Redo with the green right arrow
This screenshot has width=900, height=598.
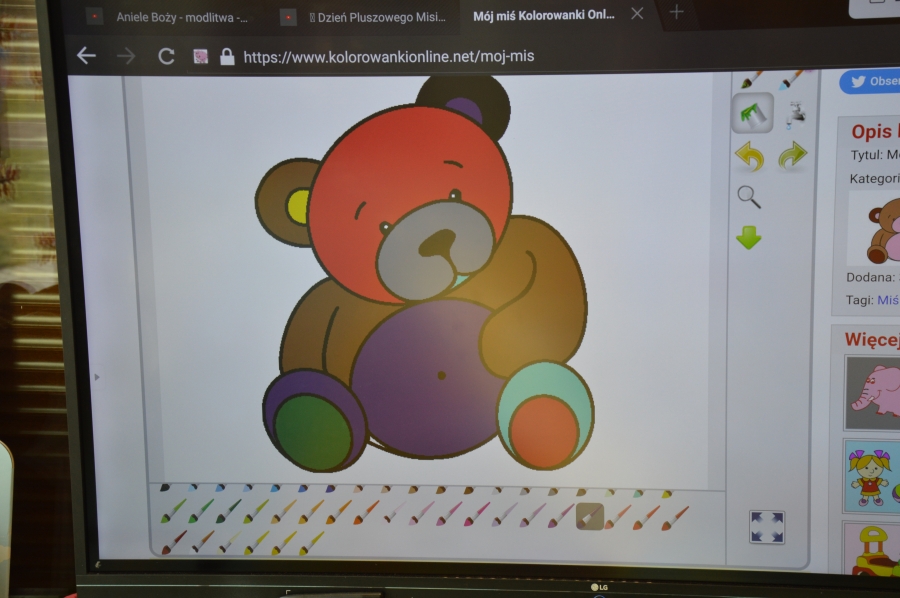tap(792, 156)
